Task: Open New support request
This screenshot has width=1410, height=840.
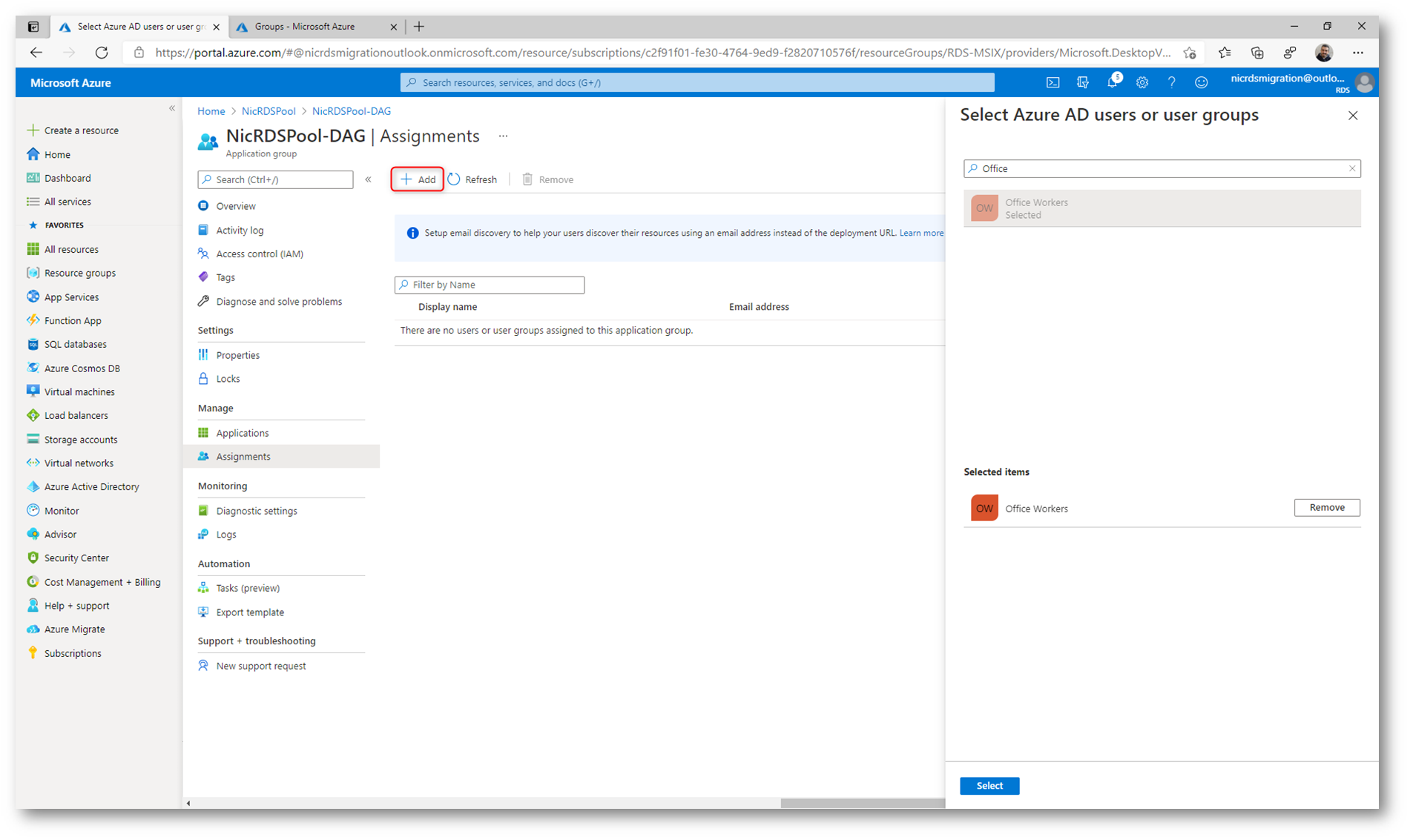Action: 260,666
